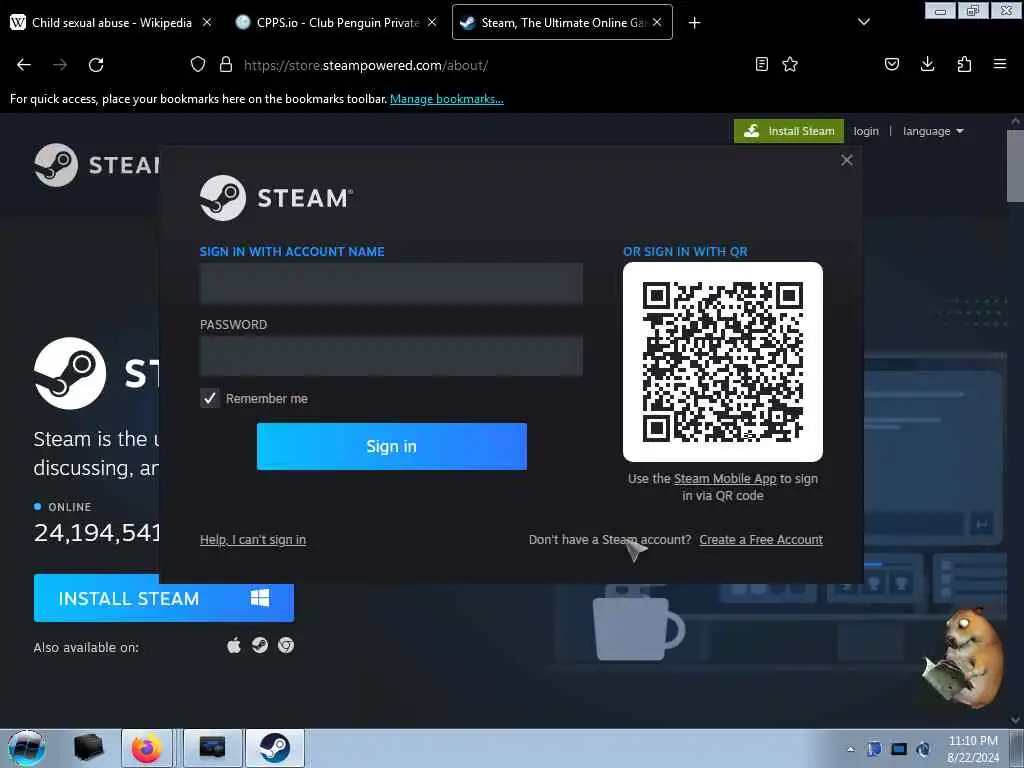Viewport: 1024px width, 768px height.
Task: Click the green Install Steam header button
Action: pyautogui.click(x=789, y=131)
